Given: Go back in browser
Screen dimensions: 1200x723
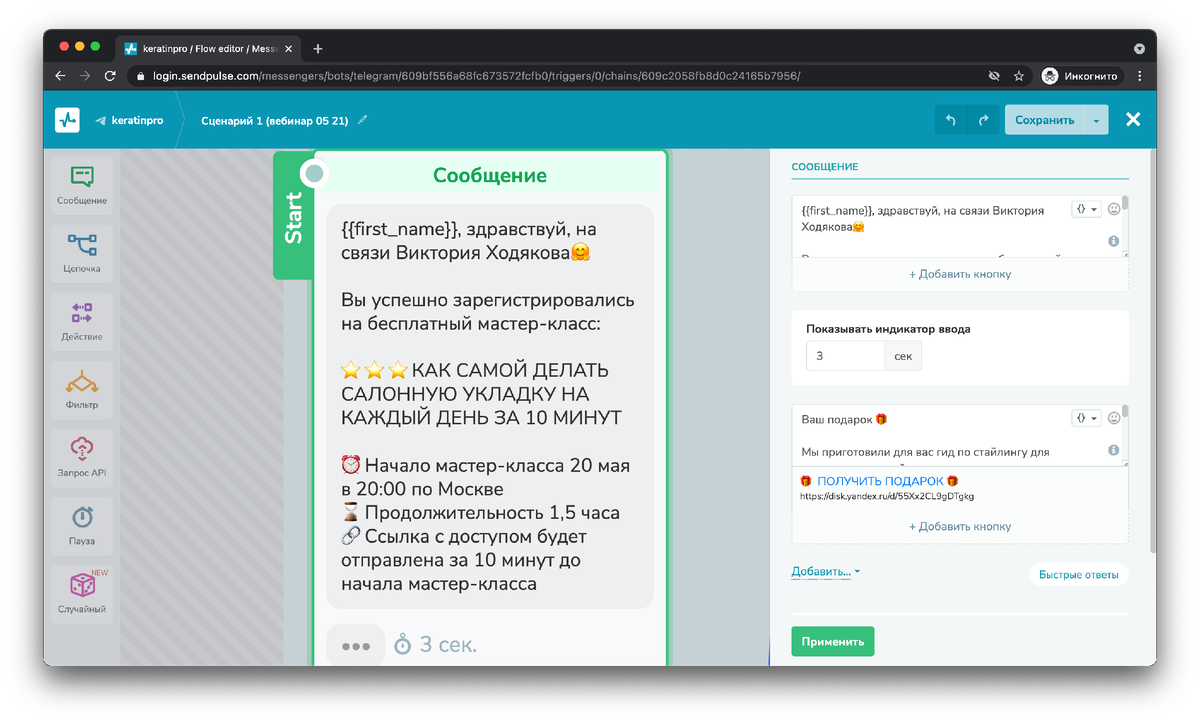Looking at the screenshot, I should [60, 76].
